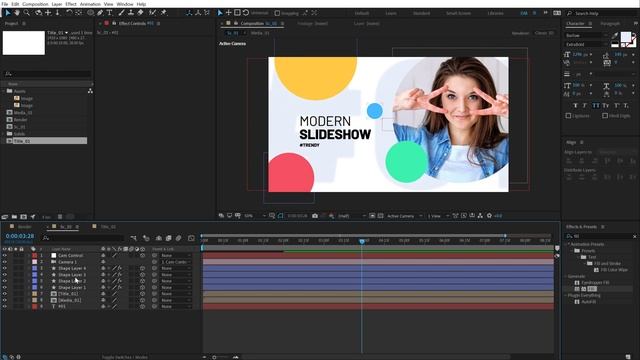
Task: Click the motion blur enable icon in timeline
Action: pos(178,238)
